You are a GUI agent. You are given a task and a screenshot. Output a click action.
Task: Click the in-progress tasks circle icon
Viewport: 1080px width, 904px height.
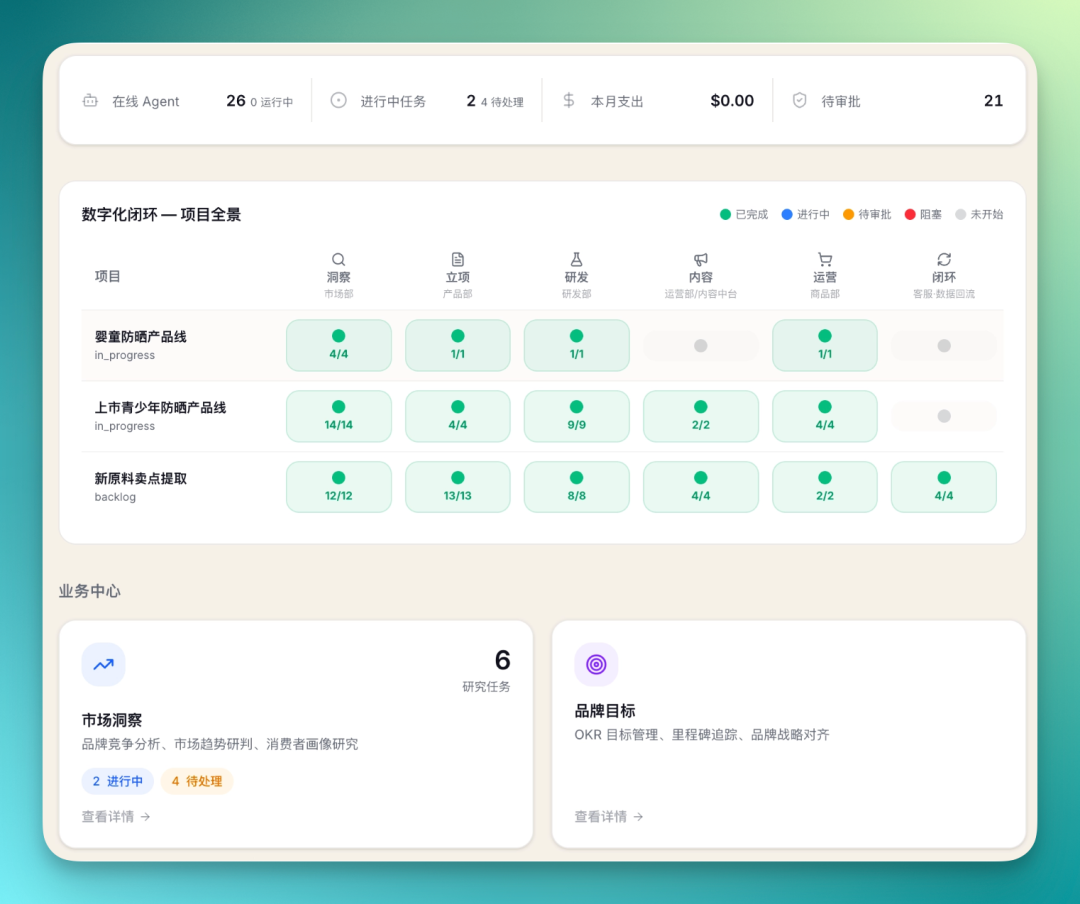[x=338, y=101]
